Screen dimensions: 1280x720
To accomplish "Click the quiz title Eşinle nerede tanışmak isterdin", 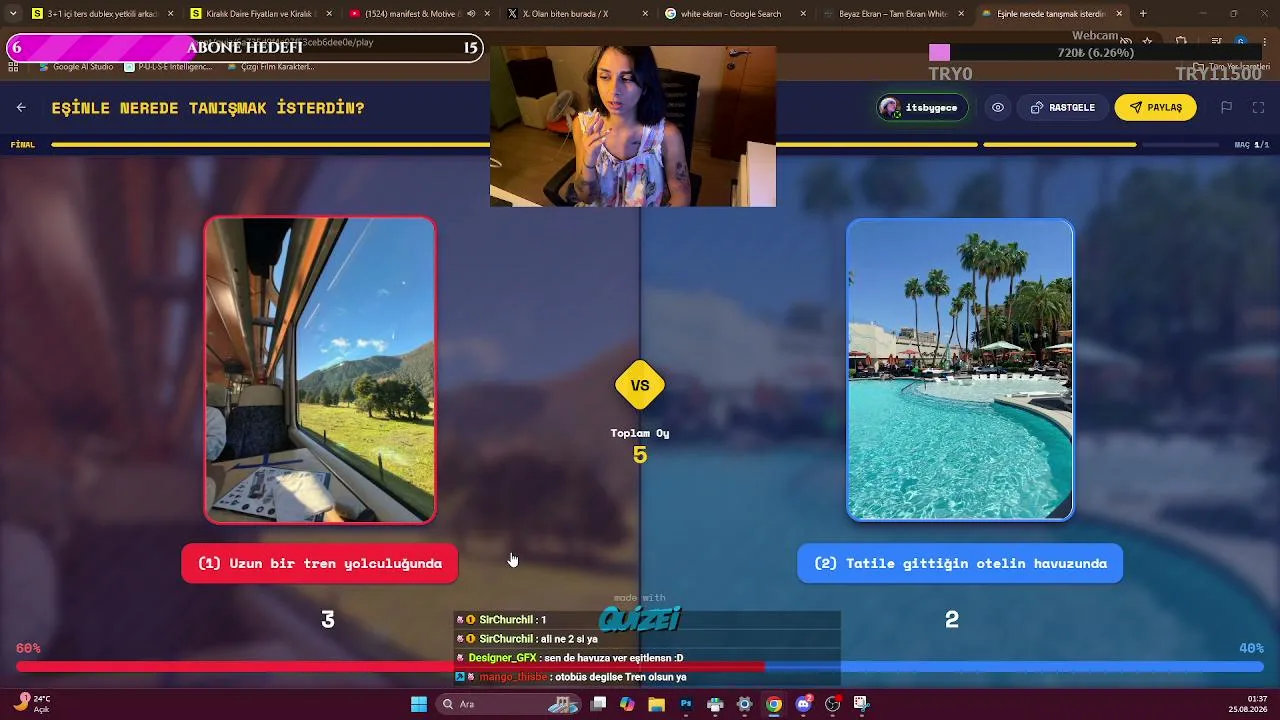I will [x=208, y=108].
